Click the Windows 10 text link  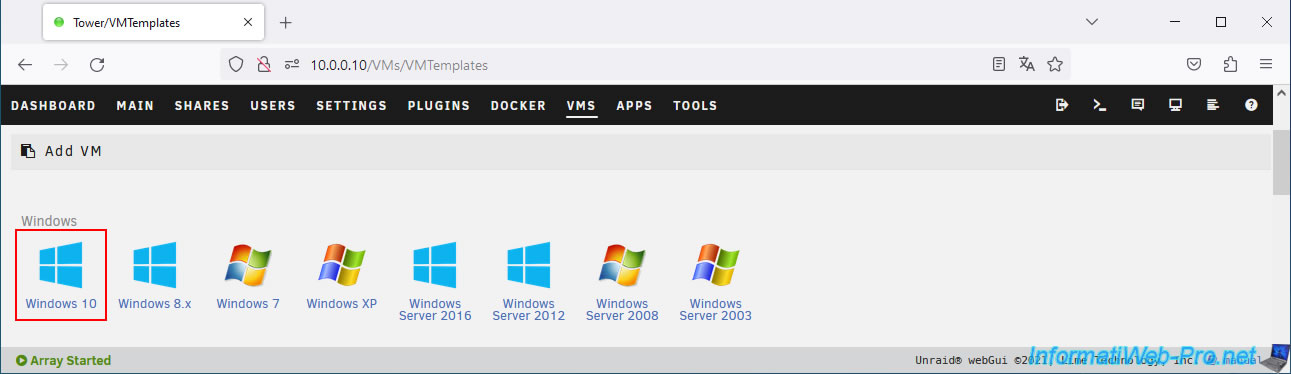click(x=61, y=303)
